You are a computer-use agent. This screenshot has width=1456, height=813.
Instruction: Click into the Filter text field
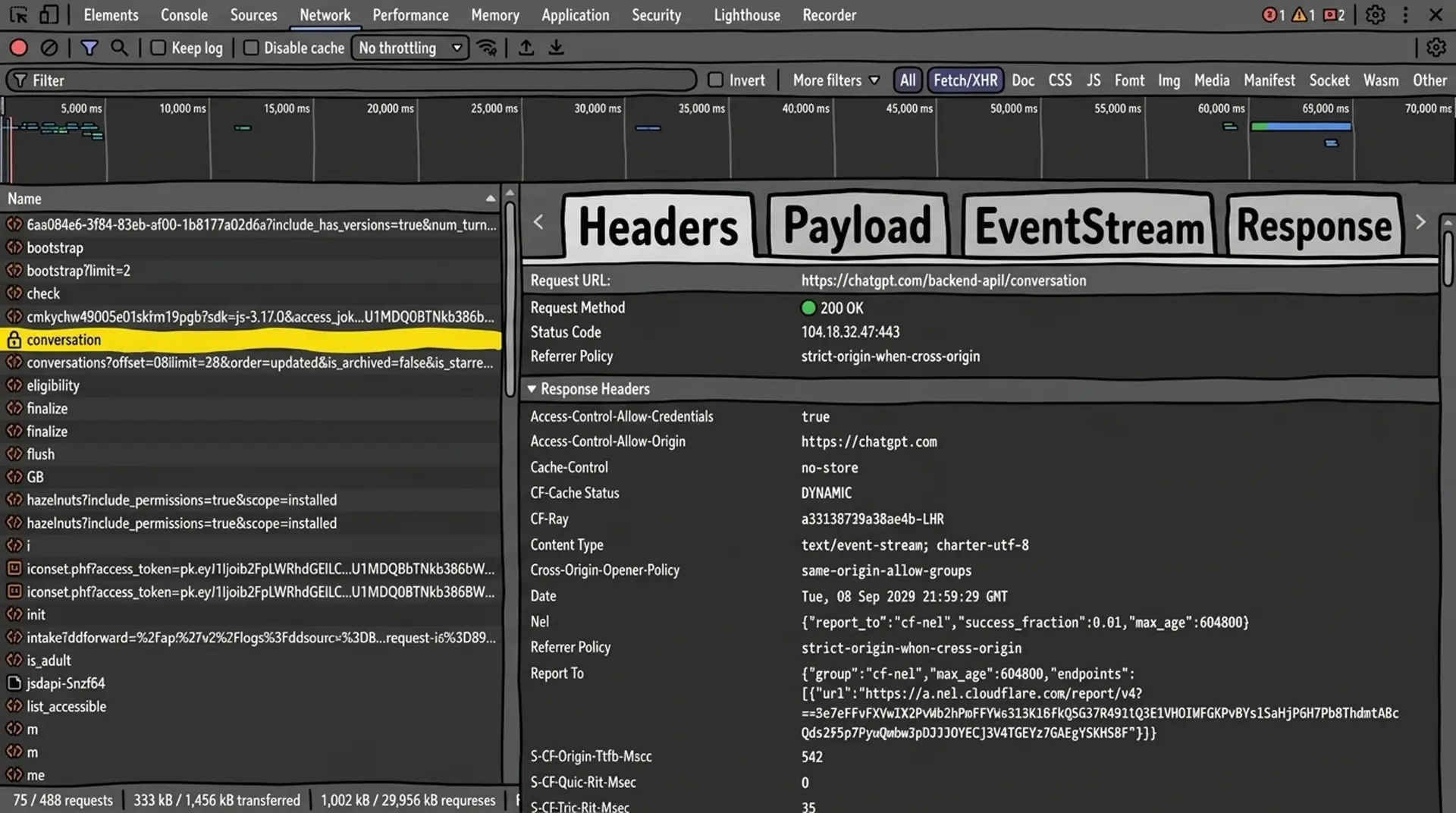pyautogui.click(x=351, y=80)
